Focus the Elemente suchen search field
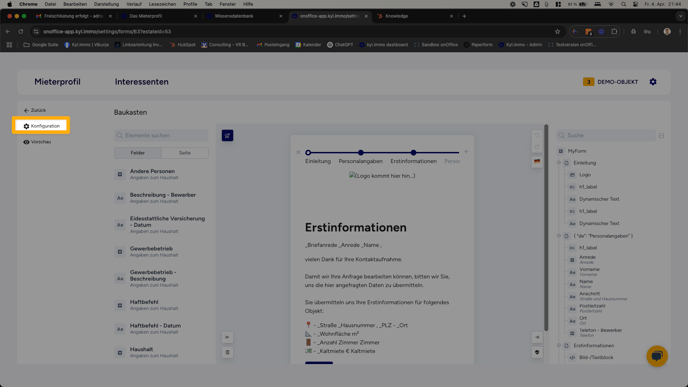 pos(161,135)
